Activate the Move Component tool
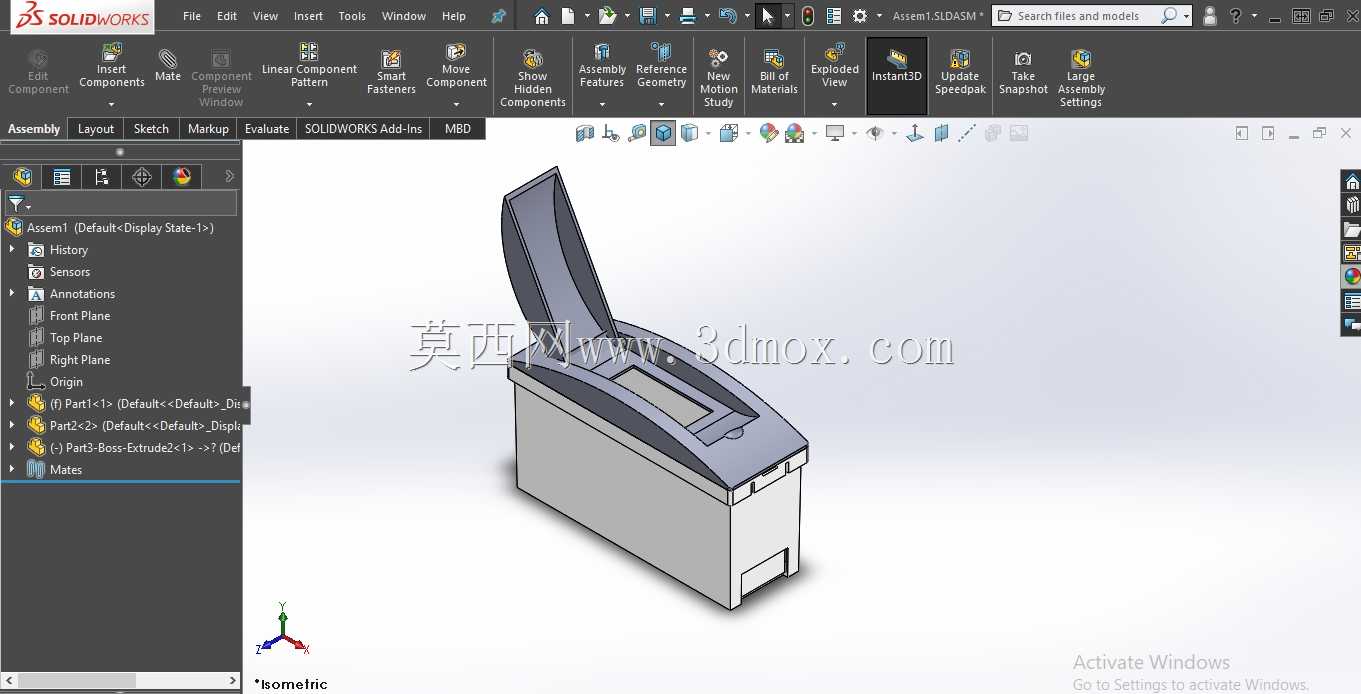Image resolution: width=1361 pixels, height=694 pixels. click(456, 64)
